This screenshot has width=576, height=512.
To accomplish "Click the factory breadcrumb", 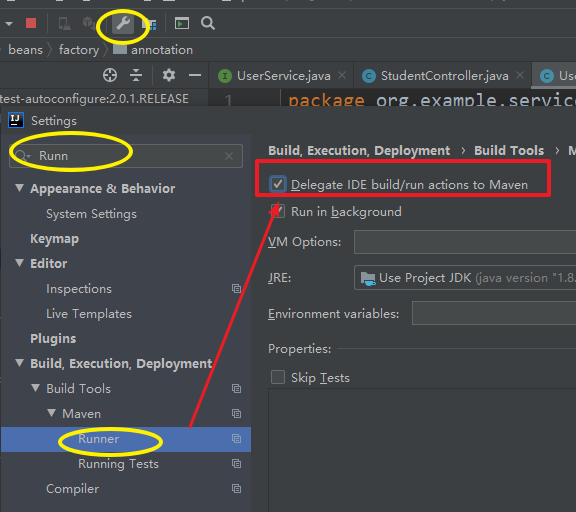I will 79,50.
